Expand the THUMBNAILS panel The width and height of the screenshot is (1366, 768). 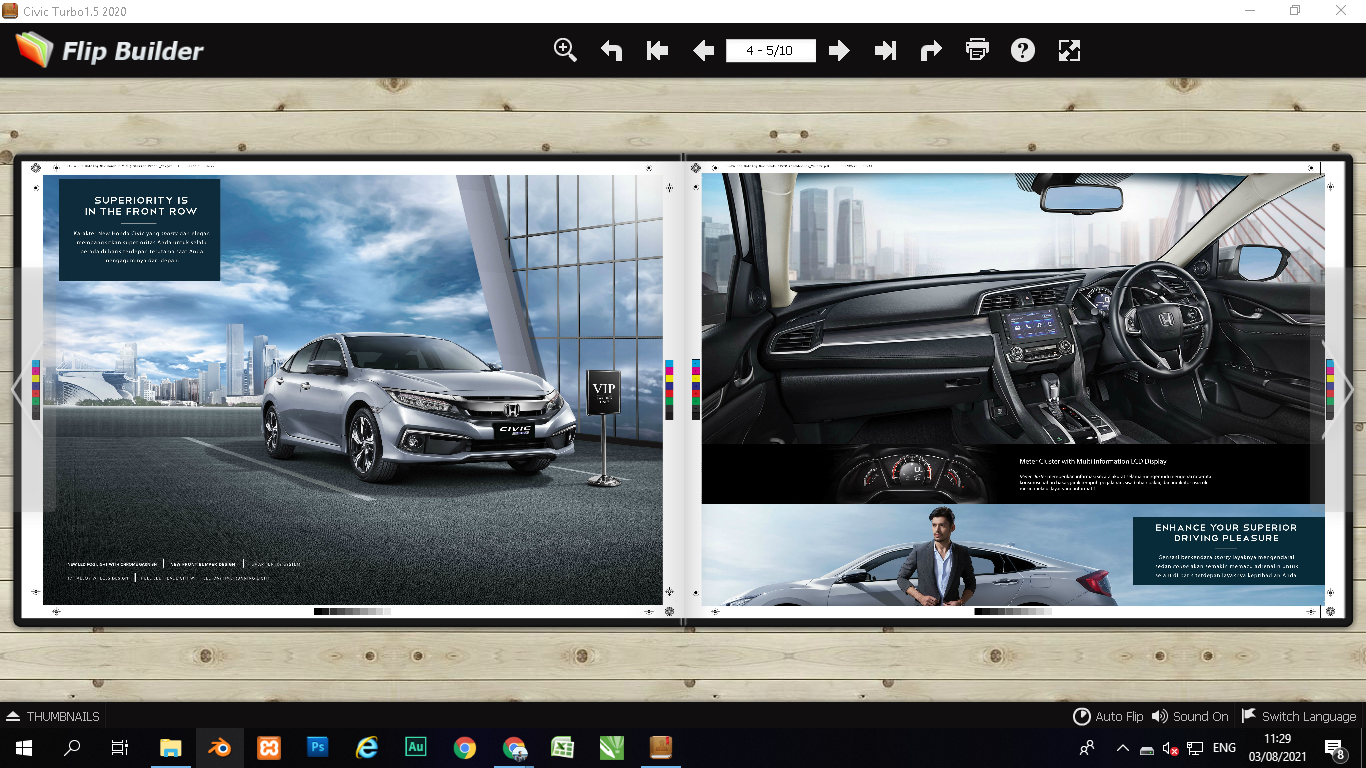coord(53,716)
